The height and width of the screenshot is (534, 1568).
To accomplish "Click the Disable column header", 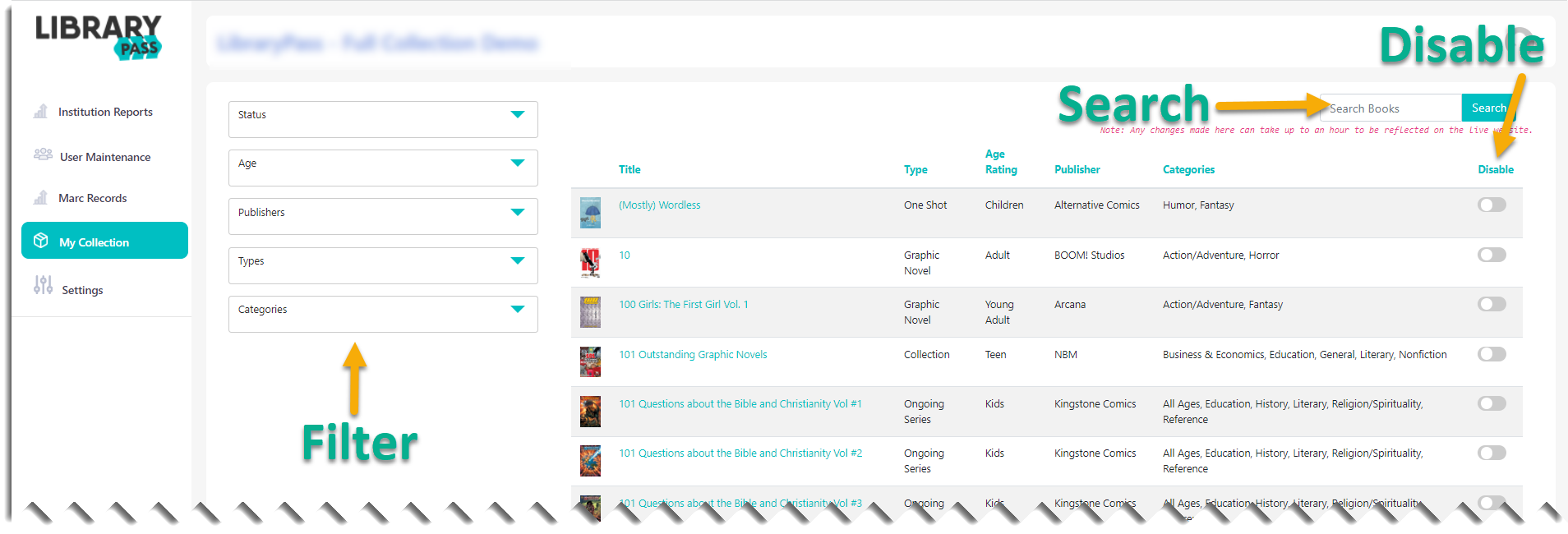I will [1496, 170].
